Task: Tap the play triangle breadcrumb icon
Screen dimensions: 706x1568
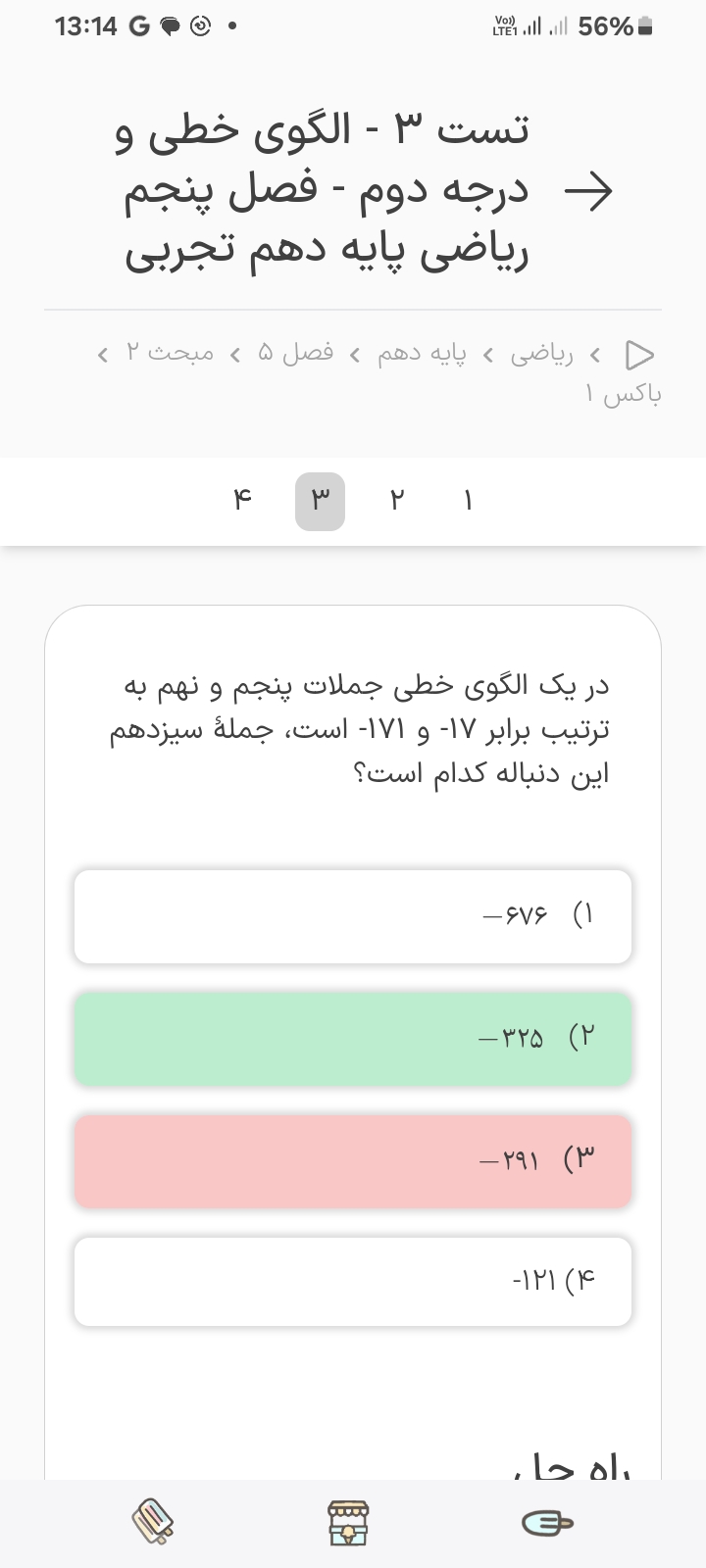Action: [639, 353]
